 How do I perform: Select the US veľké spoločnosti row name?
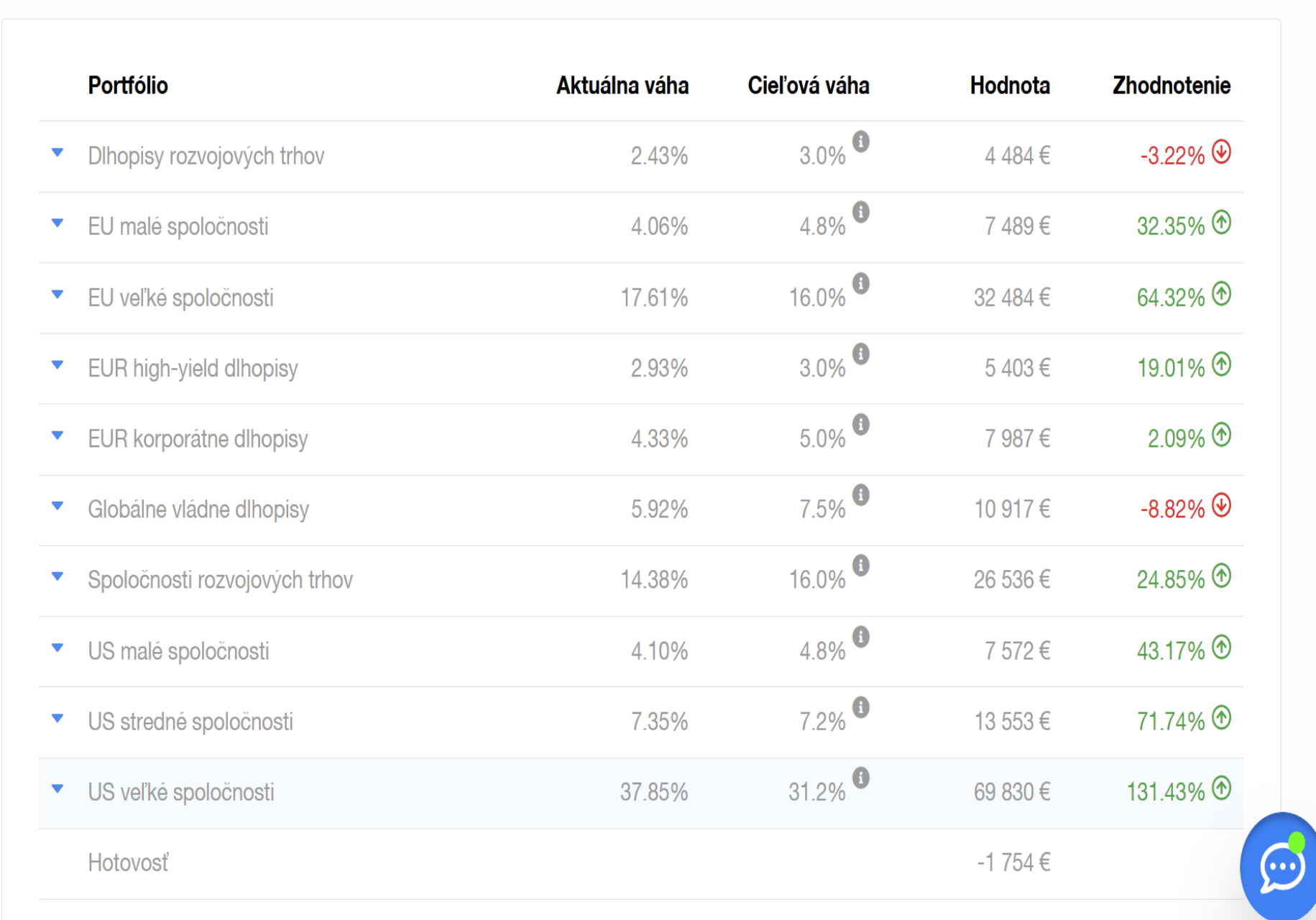coord(181,792)
